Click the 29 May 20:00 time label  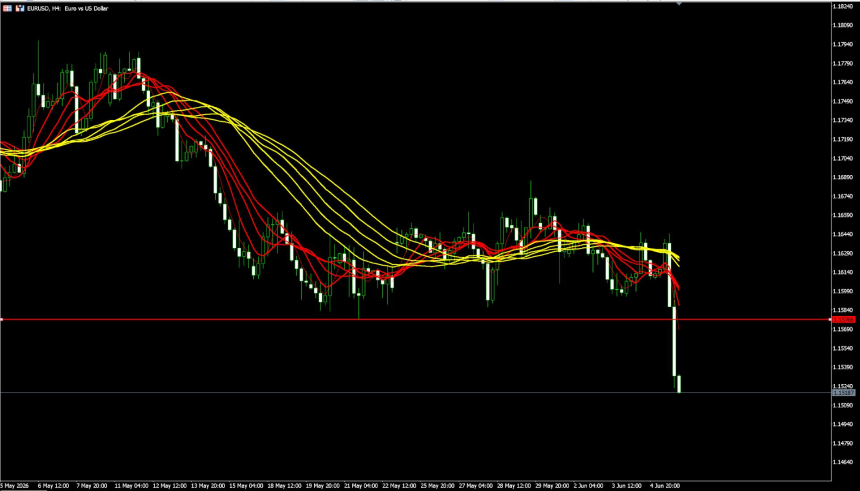[553, 486]
